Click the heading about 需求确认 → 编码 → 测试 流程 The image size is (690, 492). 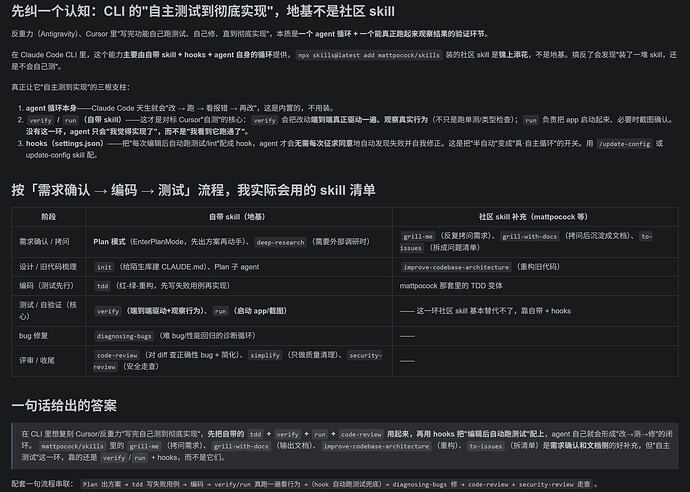pos(193,190)
